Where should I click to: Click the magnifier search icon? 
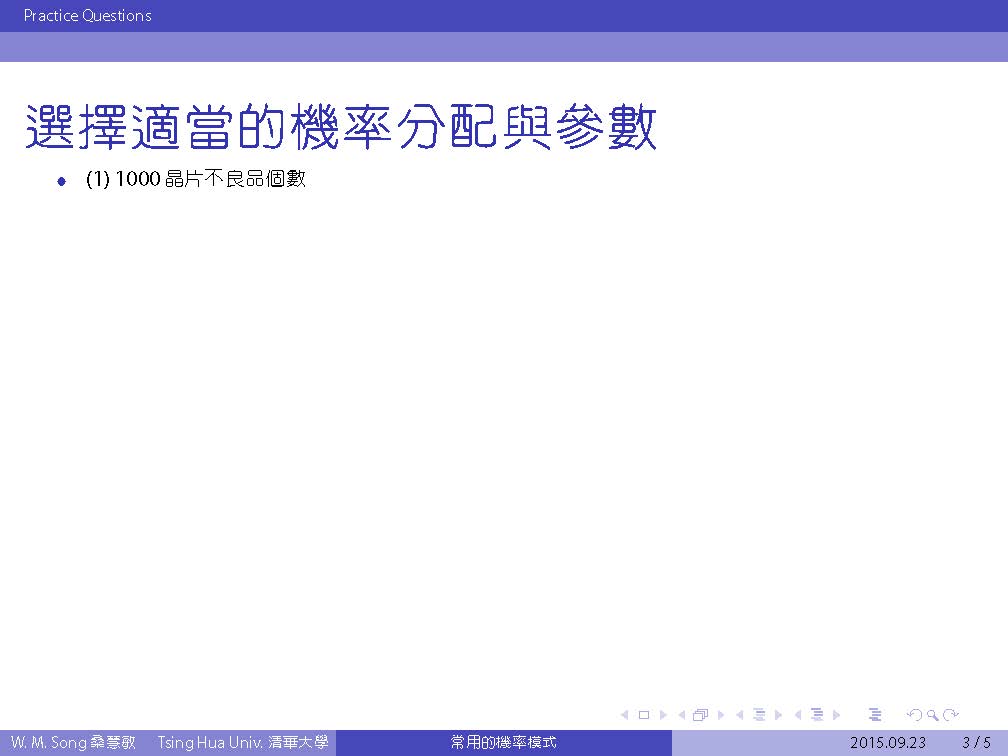[932, 715]
